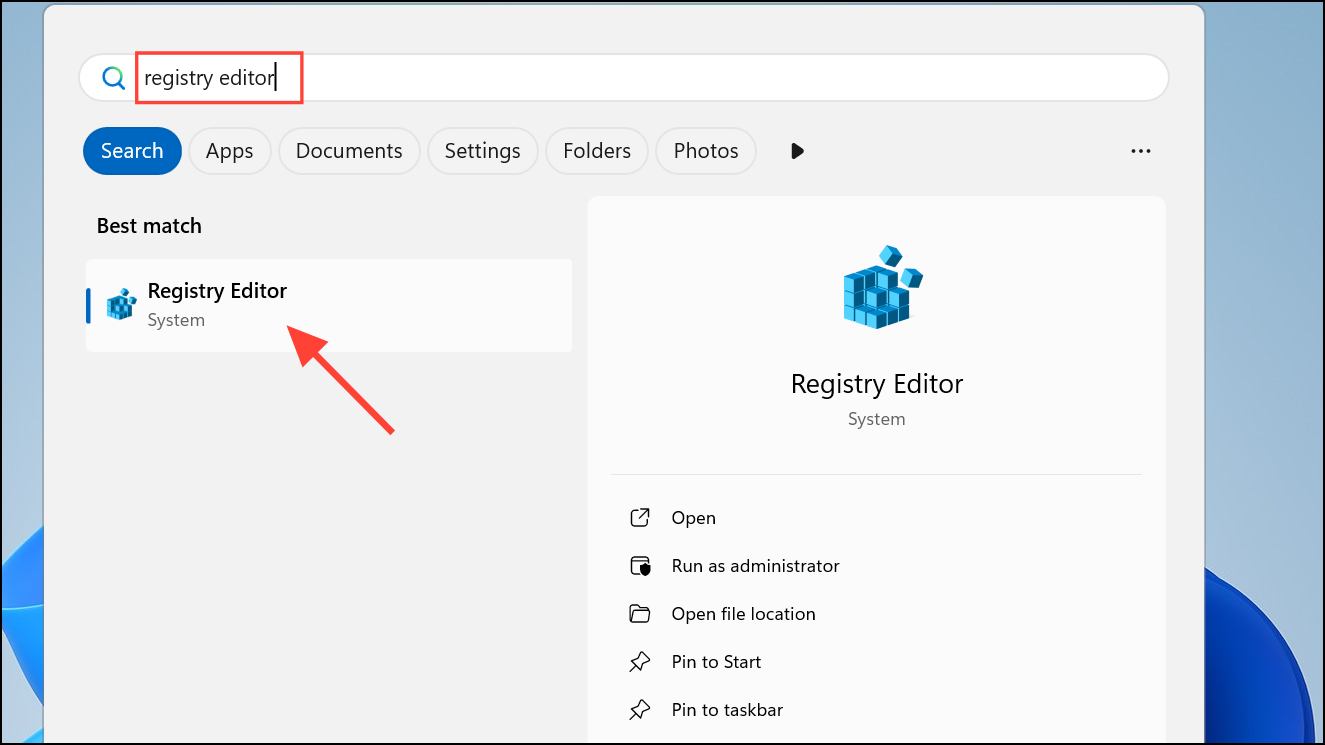Click the 'Best match' heading
This screenshot has height=745, width=1325.
coord(149,226)
